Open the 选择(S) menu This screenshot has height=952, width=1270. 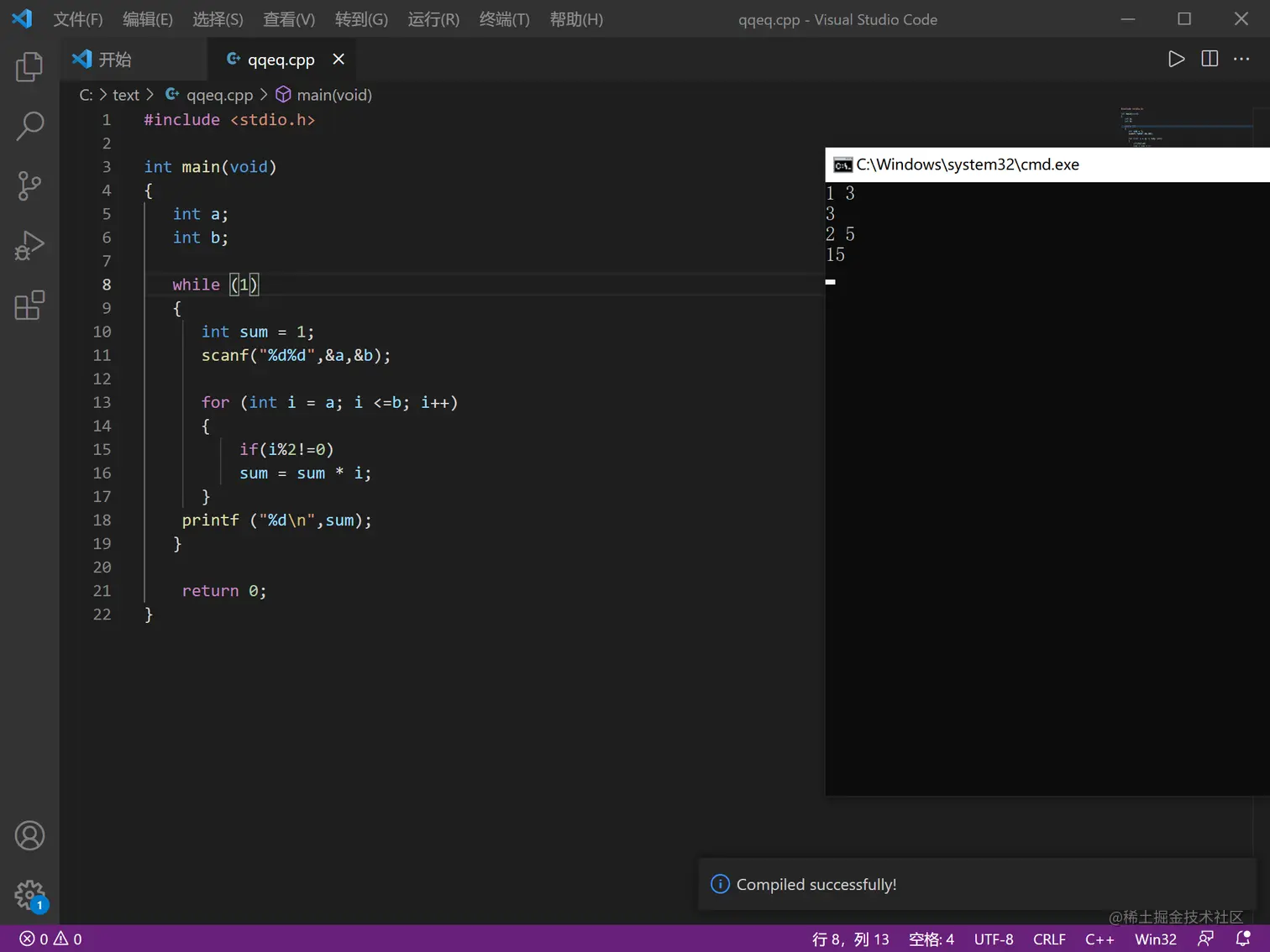(x=218, y=19)
